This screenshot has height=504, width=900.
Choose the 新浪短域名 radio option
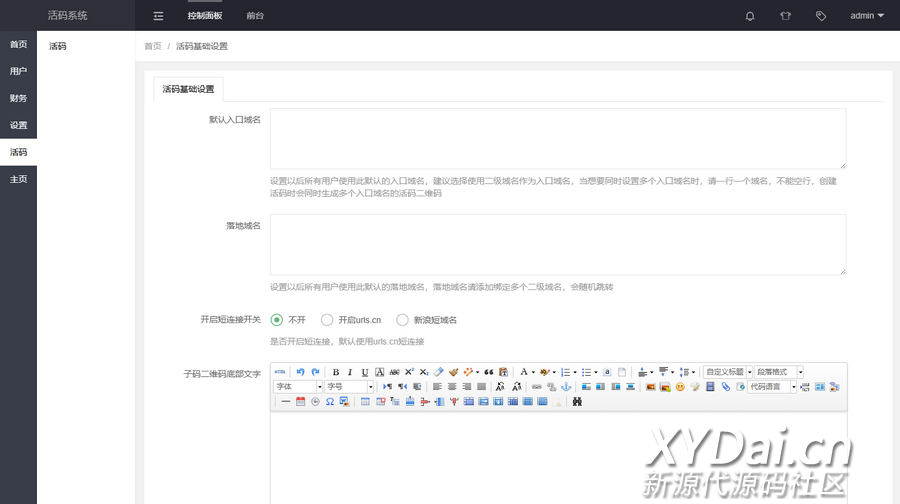403,320
